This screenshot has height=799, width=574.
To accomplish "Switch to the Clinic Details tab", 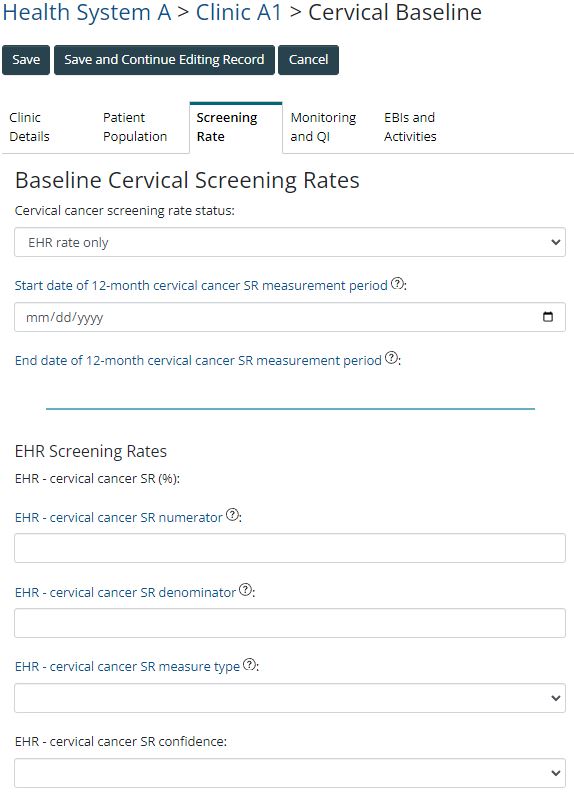I will click(30, 127).
